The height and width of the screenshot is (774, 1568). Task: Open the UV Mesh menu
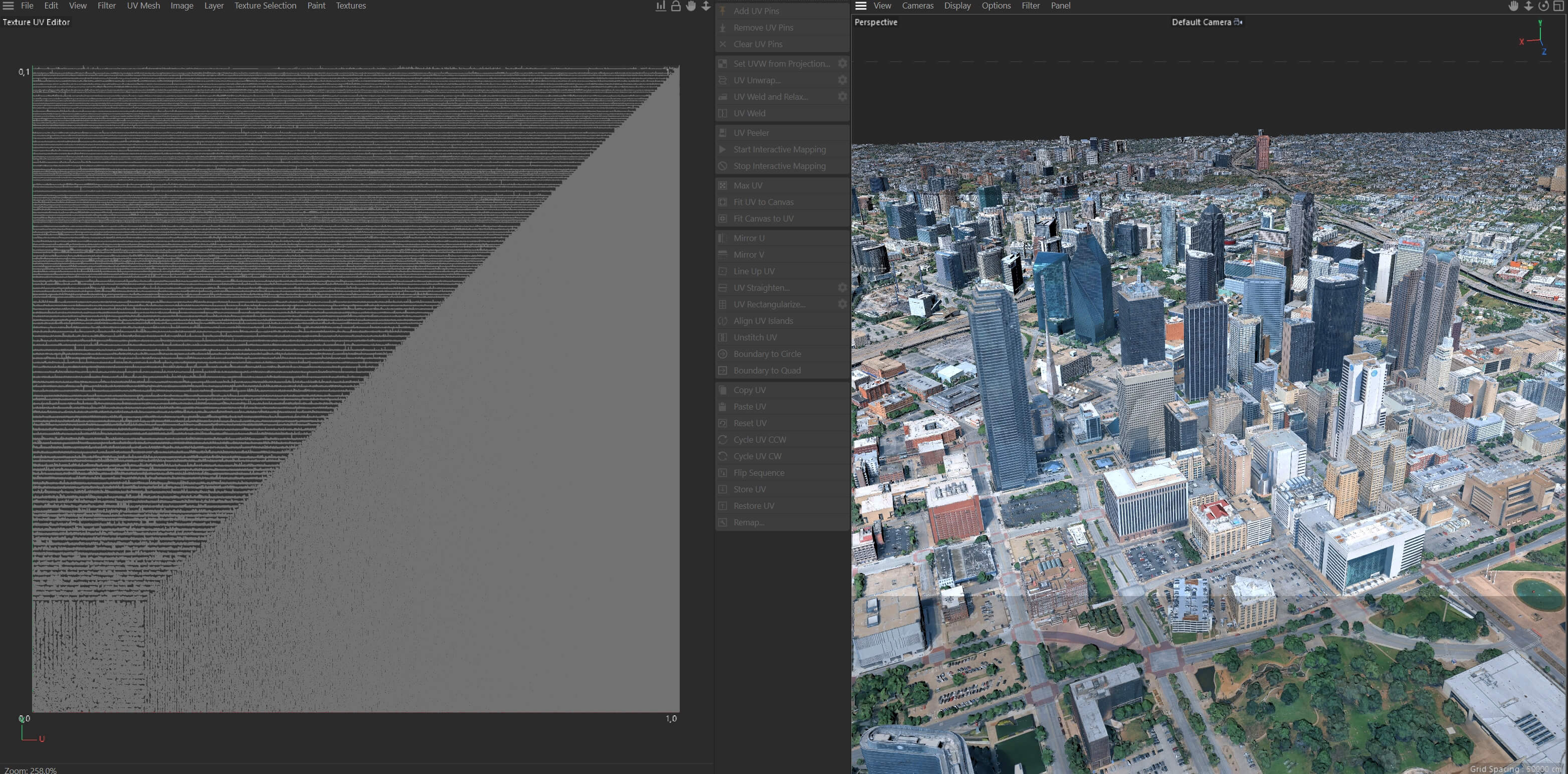144,6
